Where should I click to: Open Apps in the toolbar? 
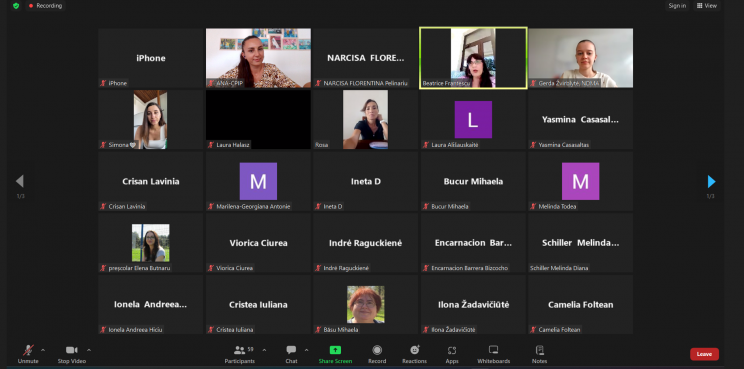point(452,354)
